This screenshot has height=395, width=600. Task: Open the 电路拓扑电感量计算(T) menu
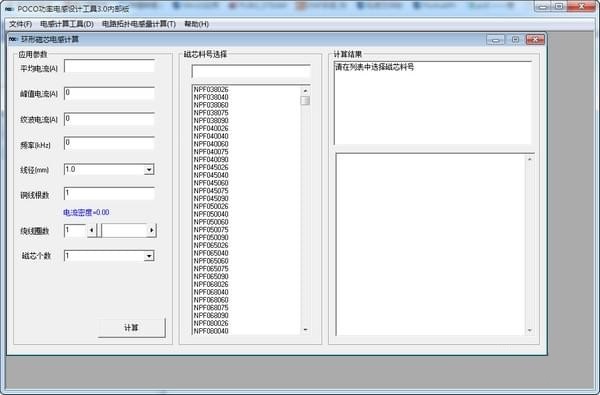coord(139,24)
